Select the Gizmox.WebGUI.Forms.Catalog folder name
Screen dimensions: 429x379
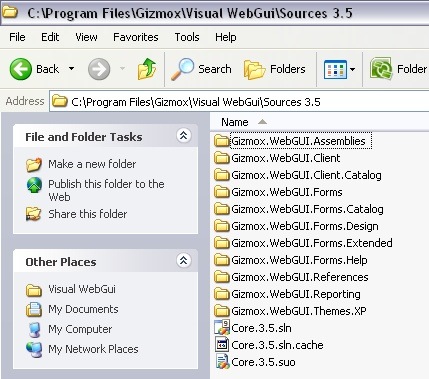[x=307, y=209]
